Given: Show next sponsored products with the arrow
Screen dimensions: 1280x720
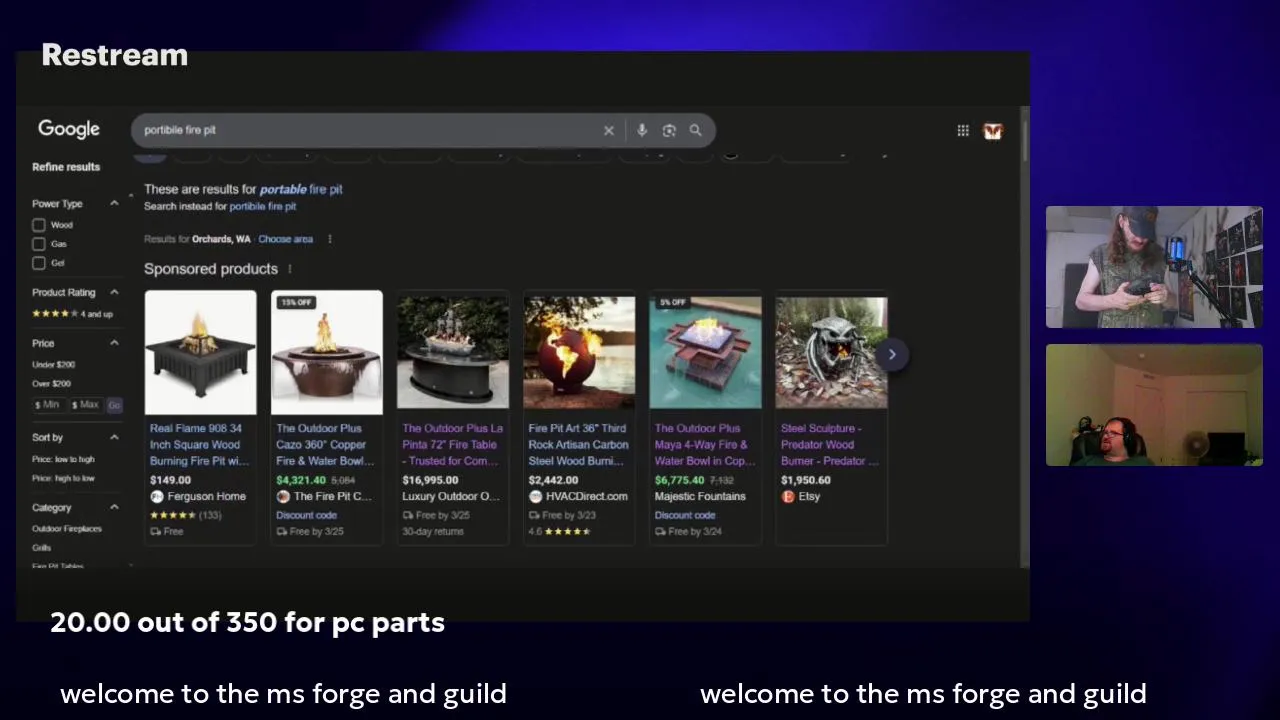Looking at the screenshot, I should pos(892,354).
